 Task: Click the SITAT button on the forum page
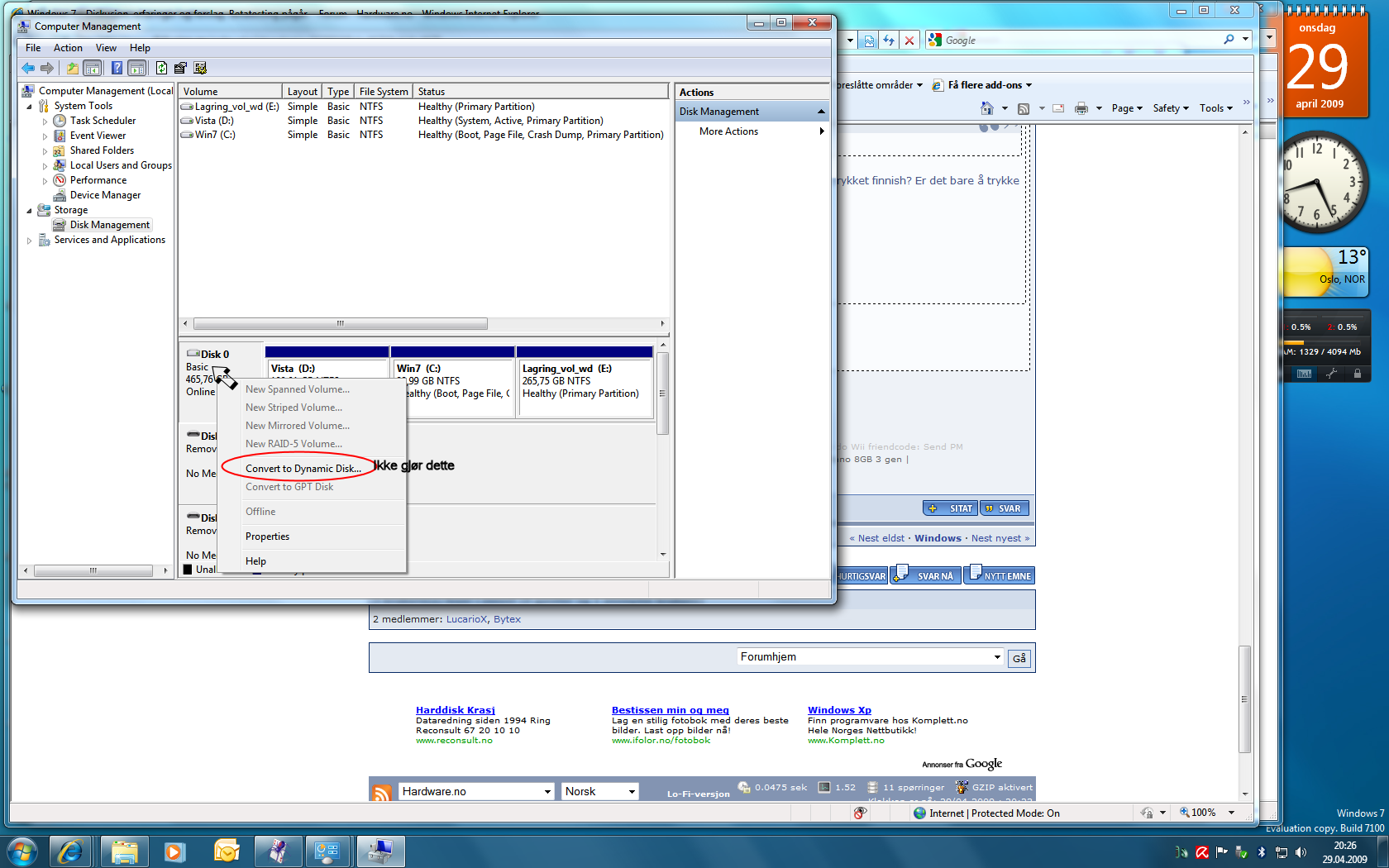point(950,508)
